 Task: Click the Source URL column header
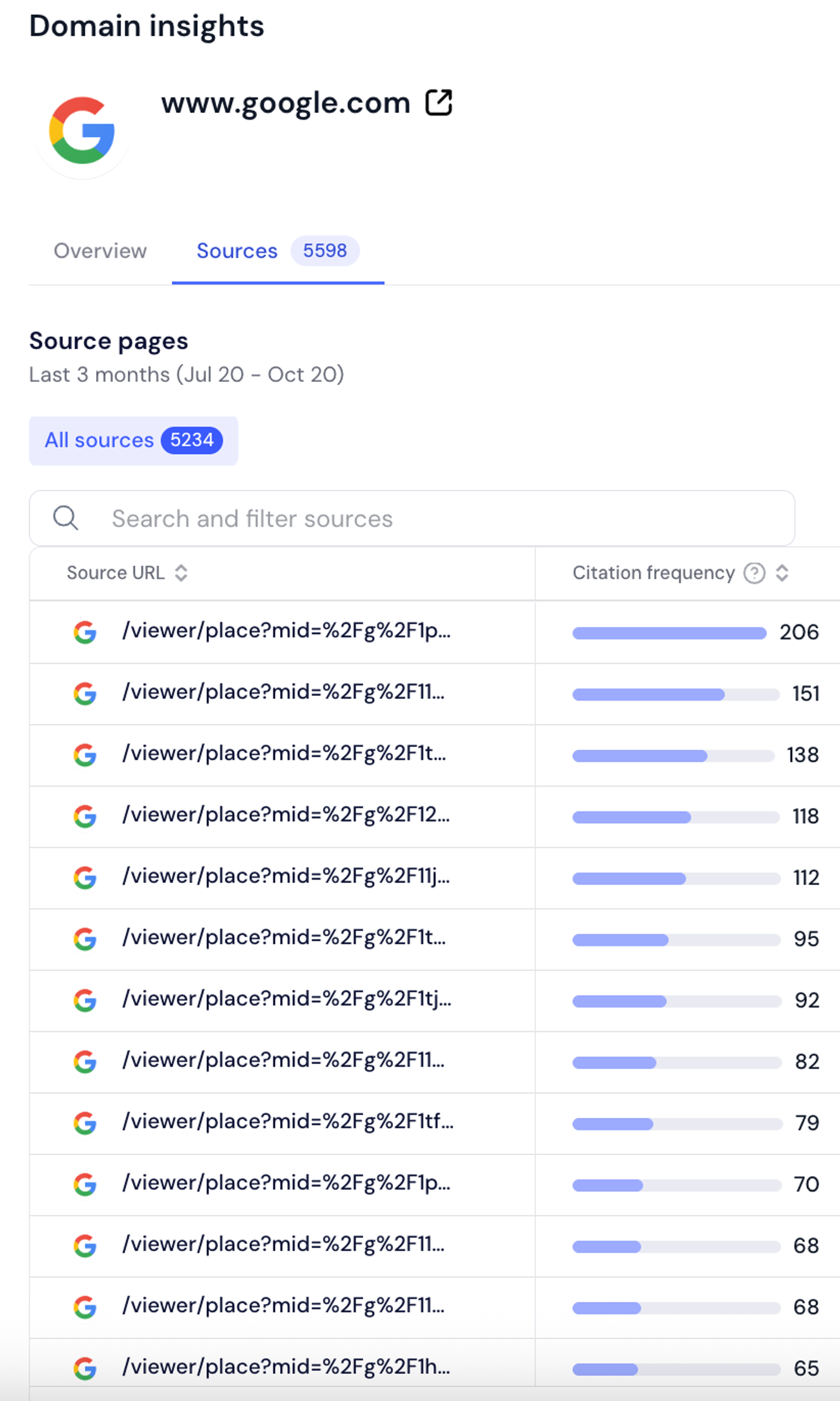[116, 573]
